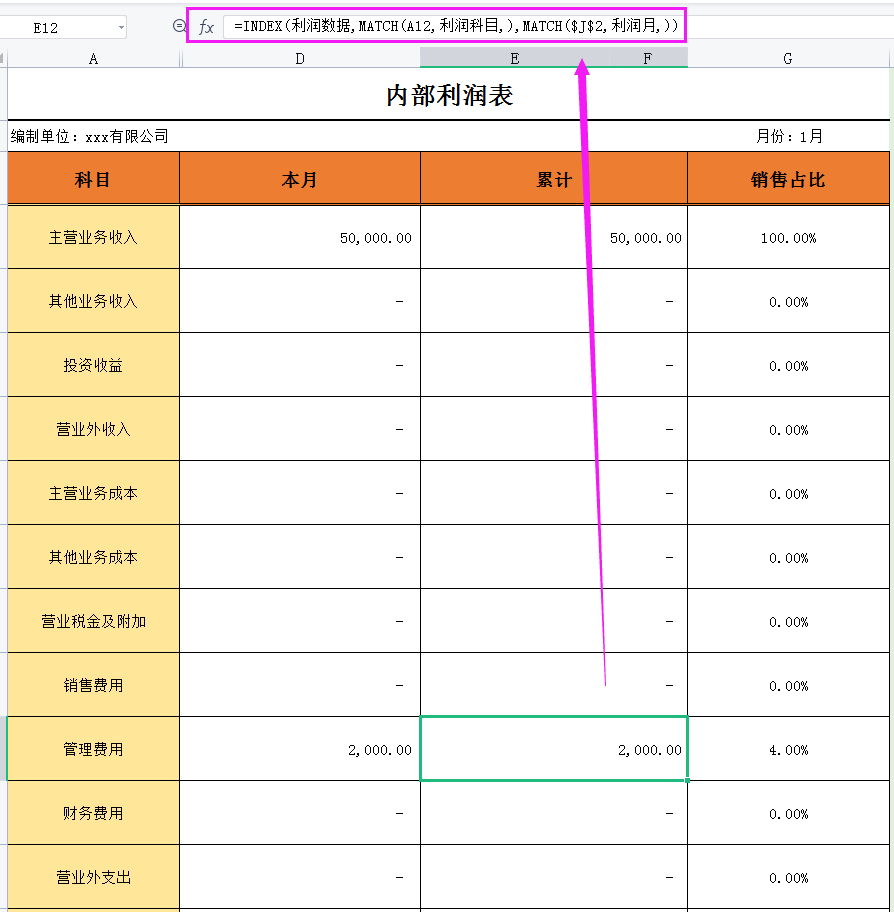
Task: Select column header E
Action: [514, 59]
